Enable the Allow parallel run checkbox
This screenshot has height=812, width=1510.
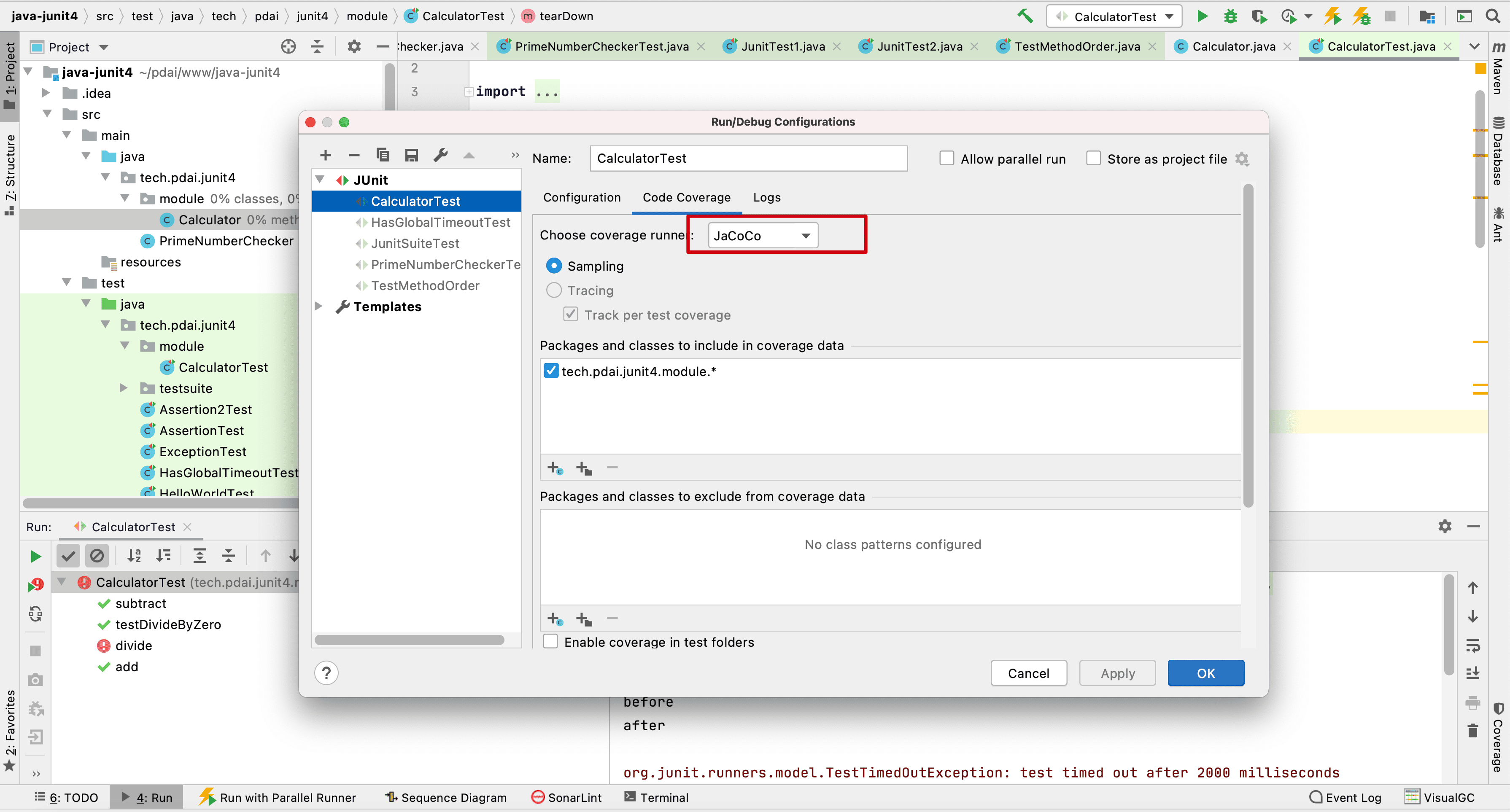[x=946, y=159]
